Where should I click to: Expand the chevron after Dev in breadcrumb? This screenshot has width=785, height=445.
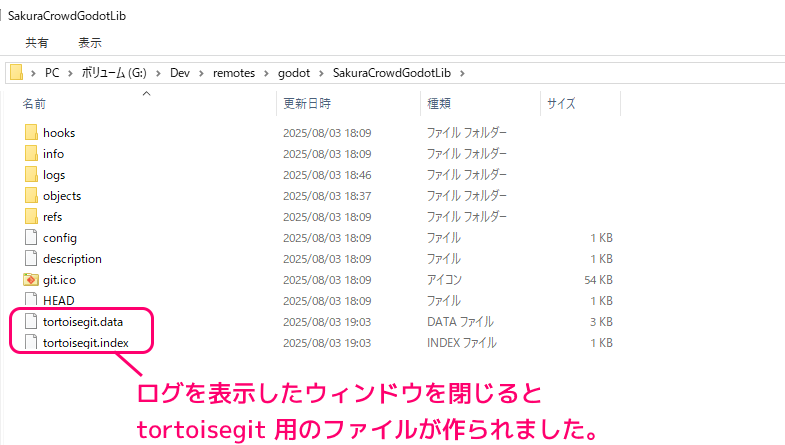200,73
